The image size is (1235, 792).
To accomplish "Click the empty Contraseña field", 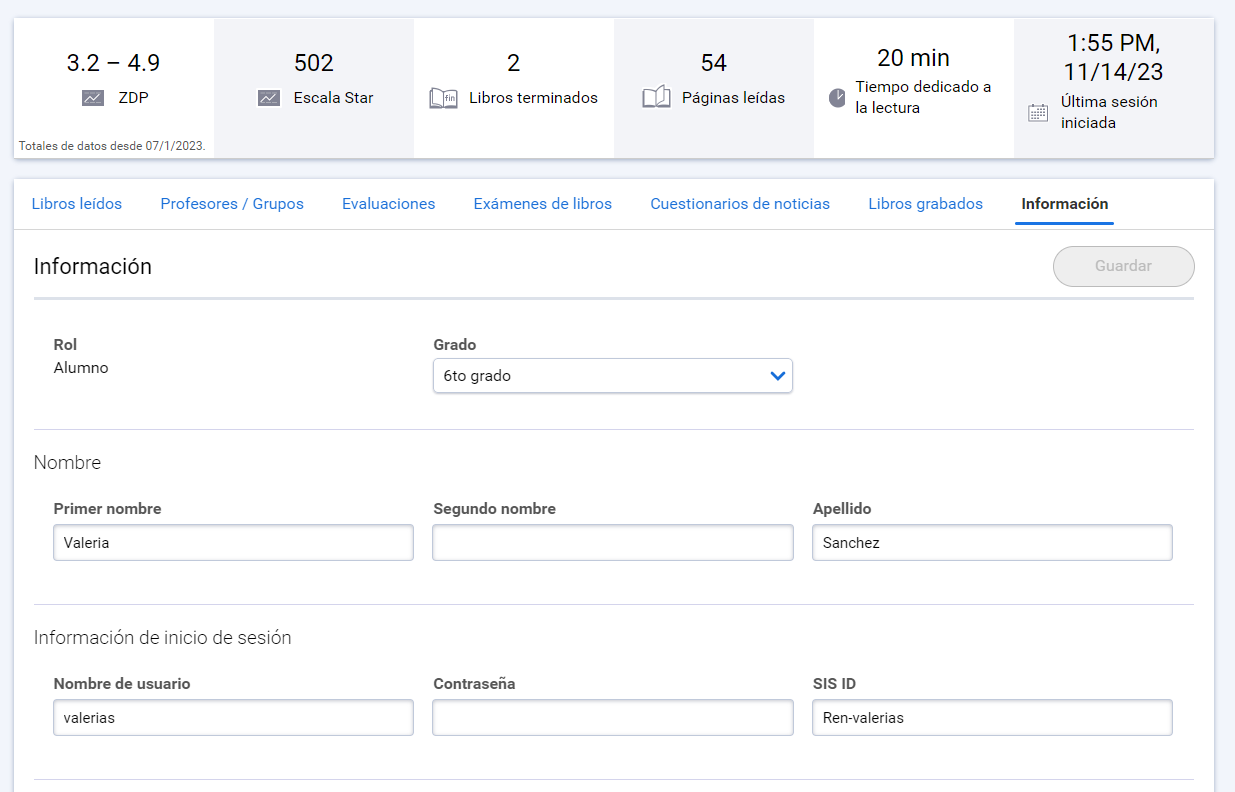I will (613, 718).
